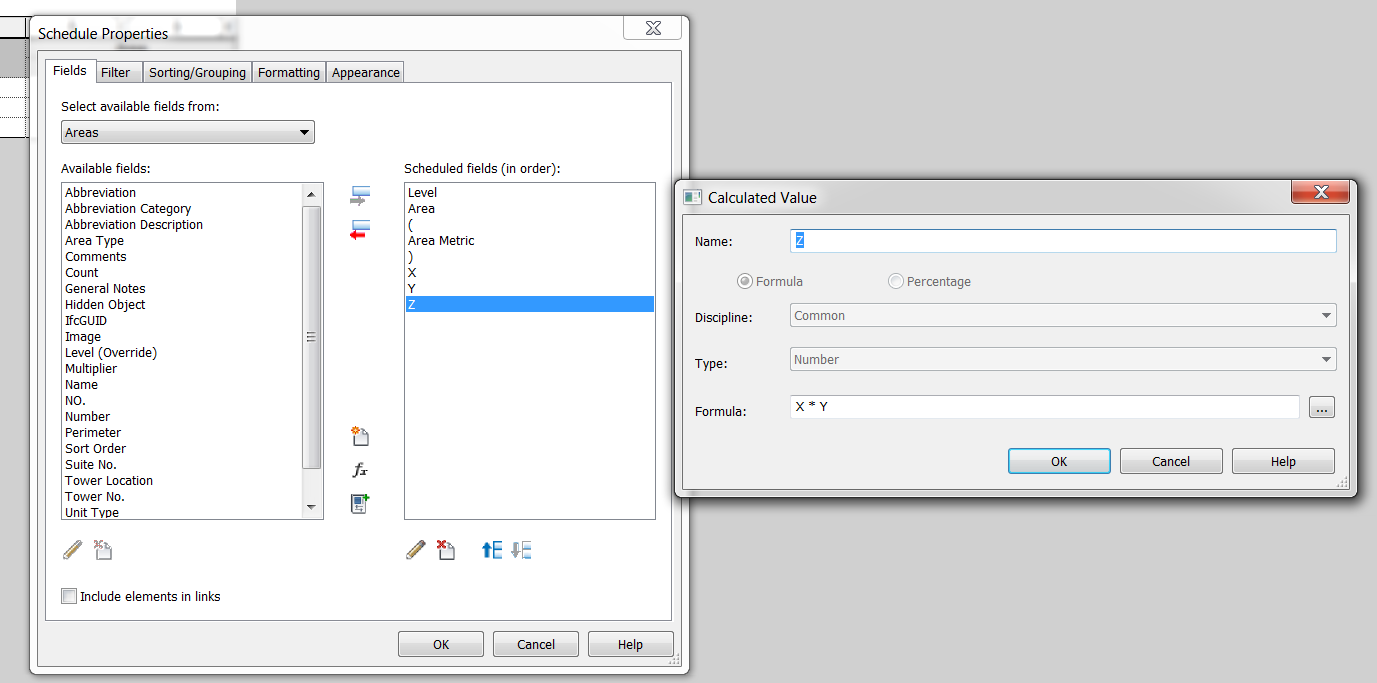
Task: Click the Formula input field
Action: tap(1044, 407)
